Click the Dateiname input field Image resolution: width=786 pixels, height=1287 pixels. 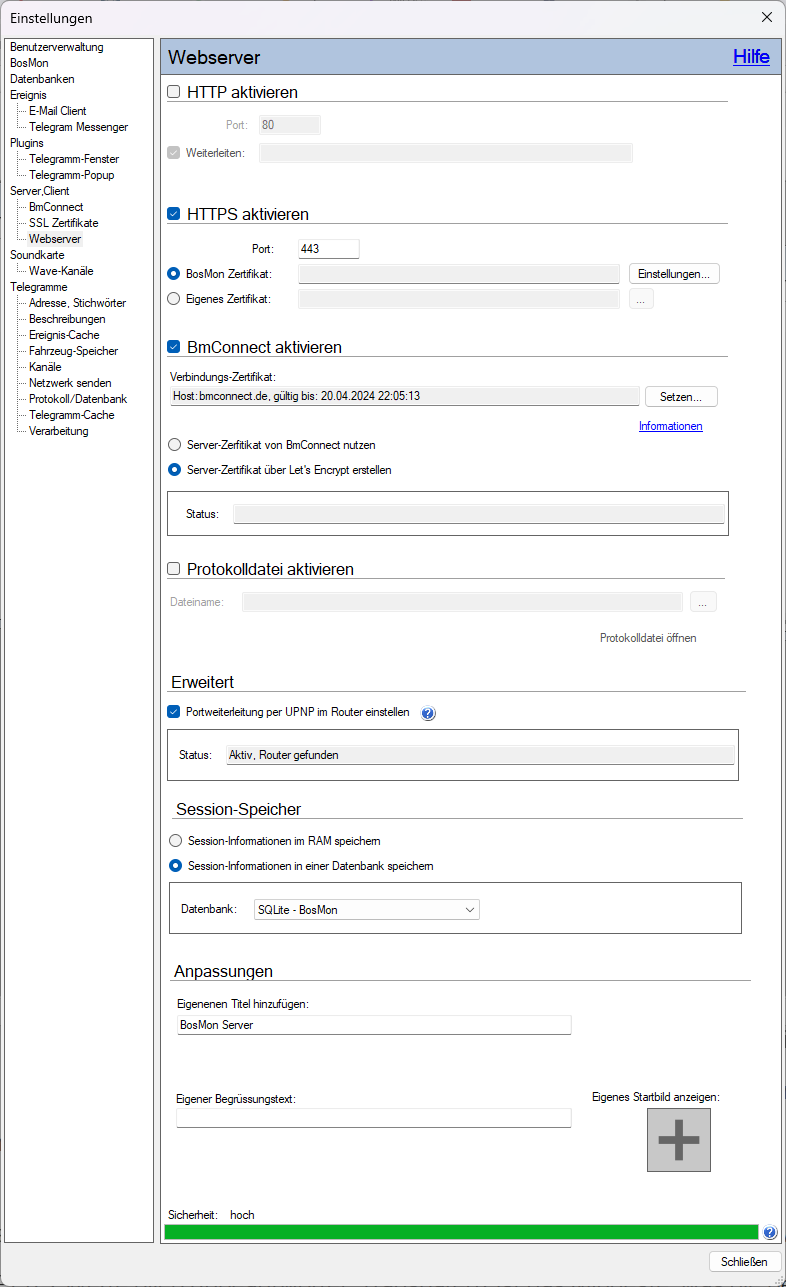463,602
